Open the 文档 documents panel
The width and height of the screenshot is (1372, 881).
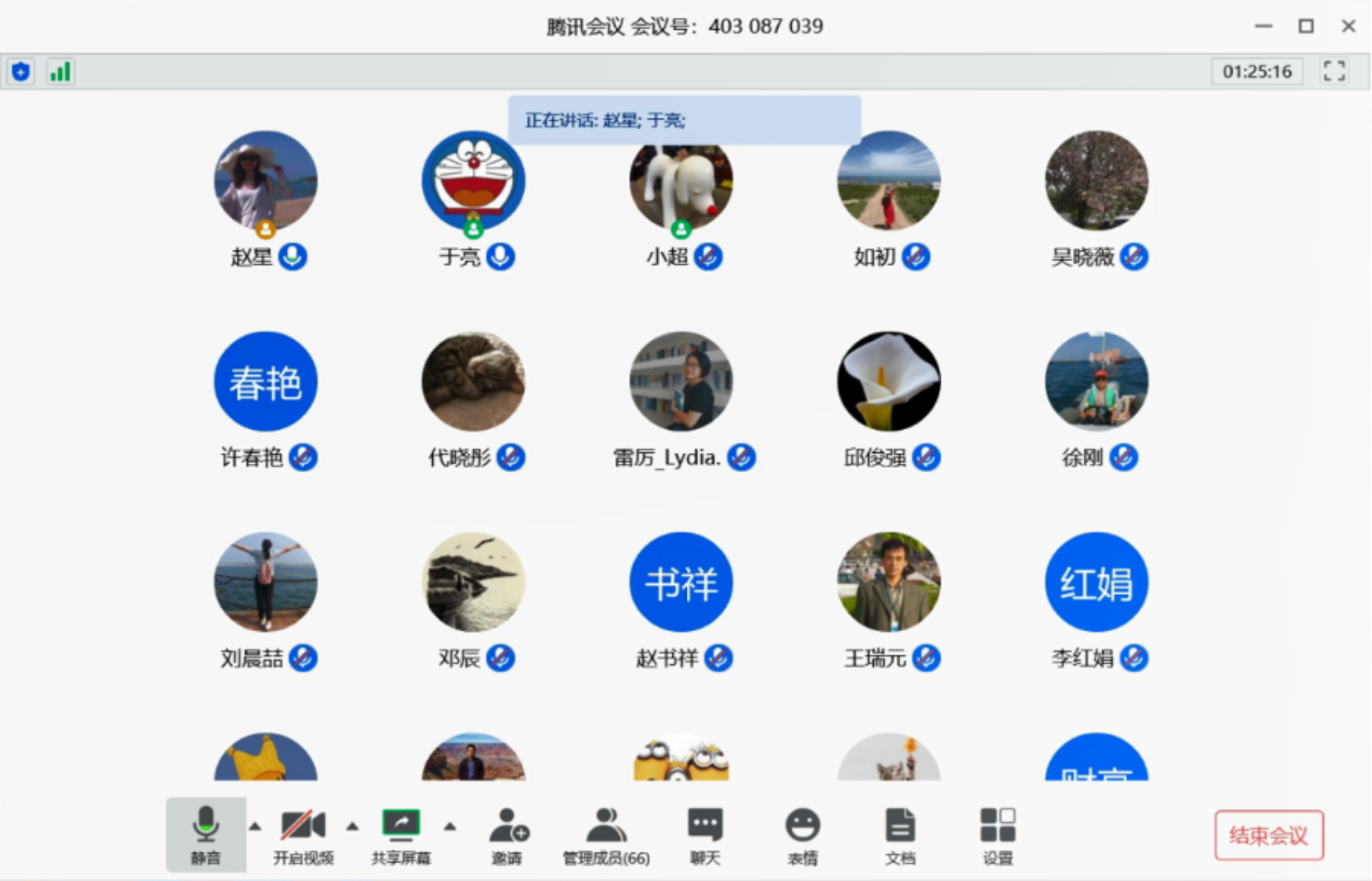tap(900, 834)
